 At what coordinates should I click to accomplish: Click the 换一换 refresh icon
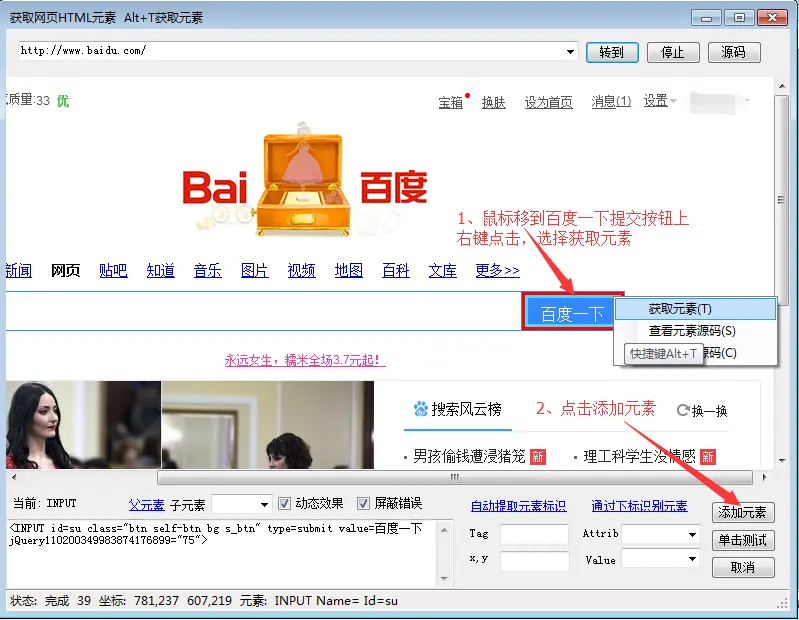683,410
